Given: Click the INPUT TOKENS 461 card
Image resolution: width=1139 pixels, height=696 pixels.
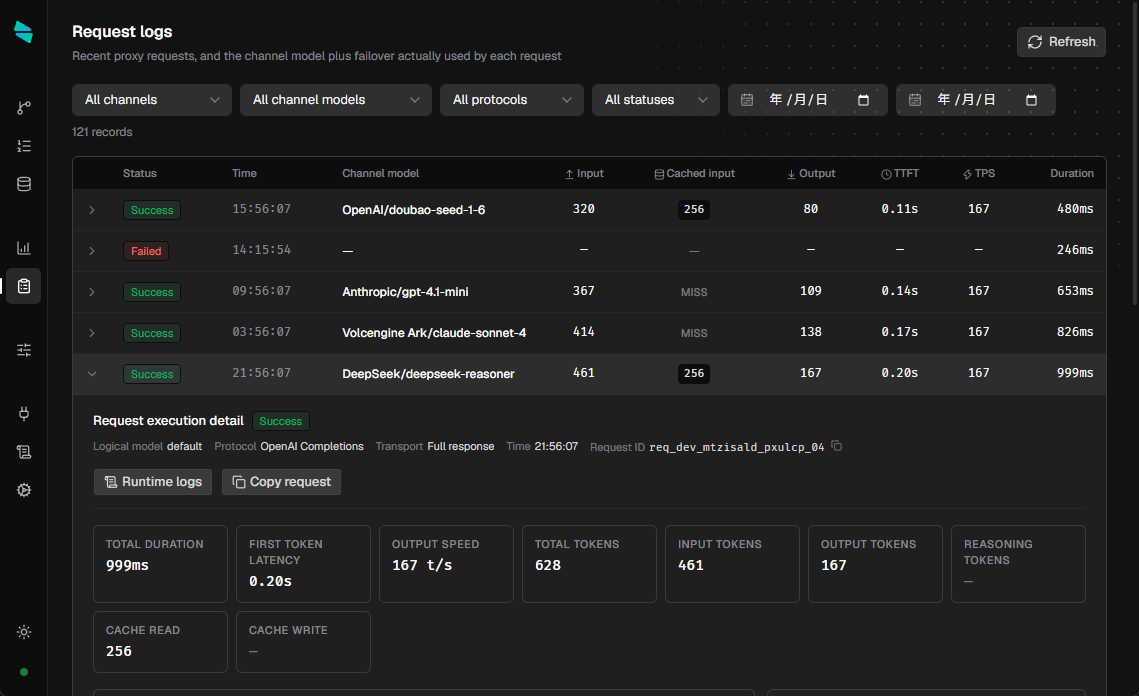Looking at the screenshot, I should (x=732, y=564).
